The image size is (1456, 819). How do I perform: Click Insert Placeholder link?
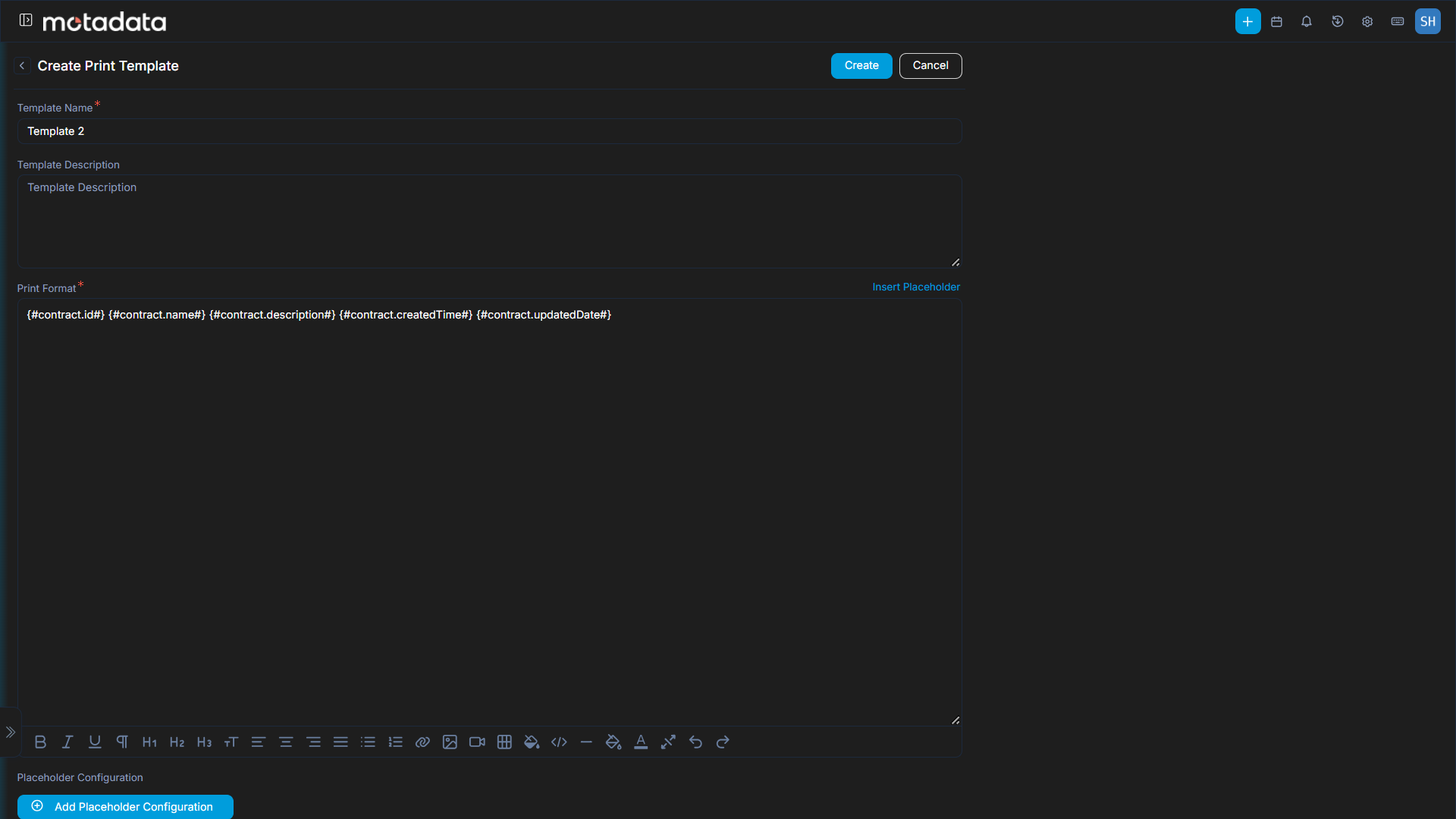click(x=916, y=287)
